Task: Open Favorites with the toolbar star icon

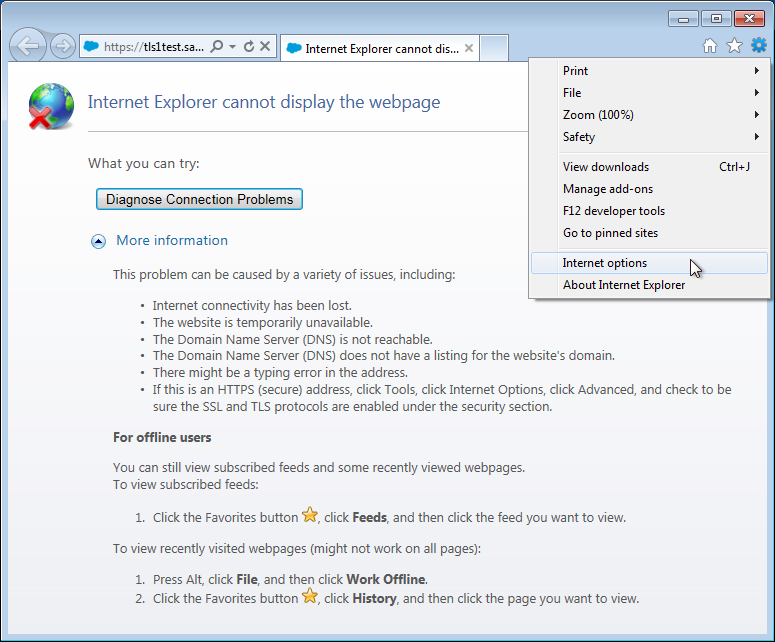Action: point(734,46)
